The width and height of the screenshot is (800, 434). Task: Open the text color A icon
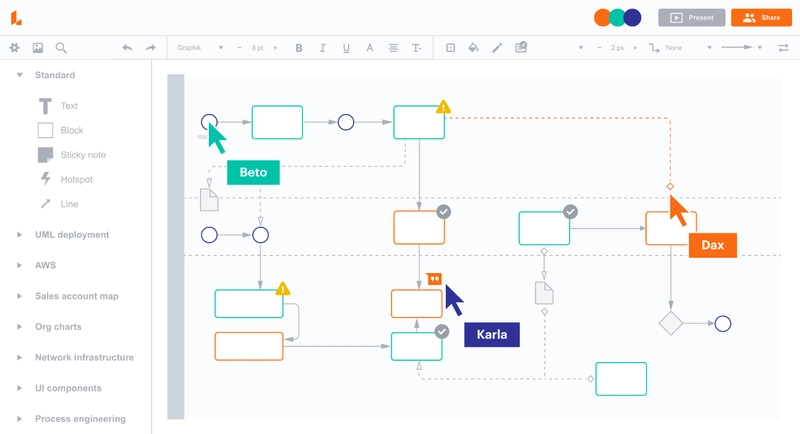tap(369, 48)
